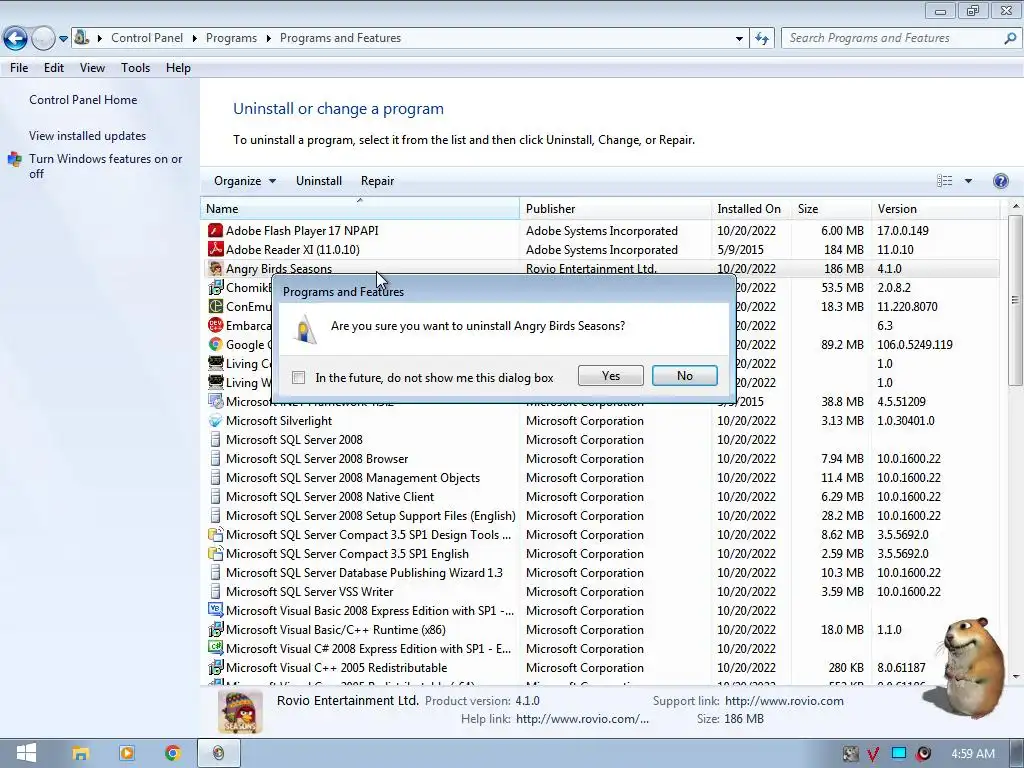
Task: Click the address bar refresh button
Action: (x=761, y=39)
